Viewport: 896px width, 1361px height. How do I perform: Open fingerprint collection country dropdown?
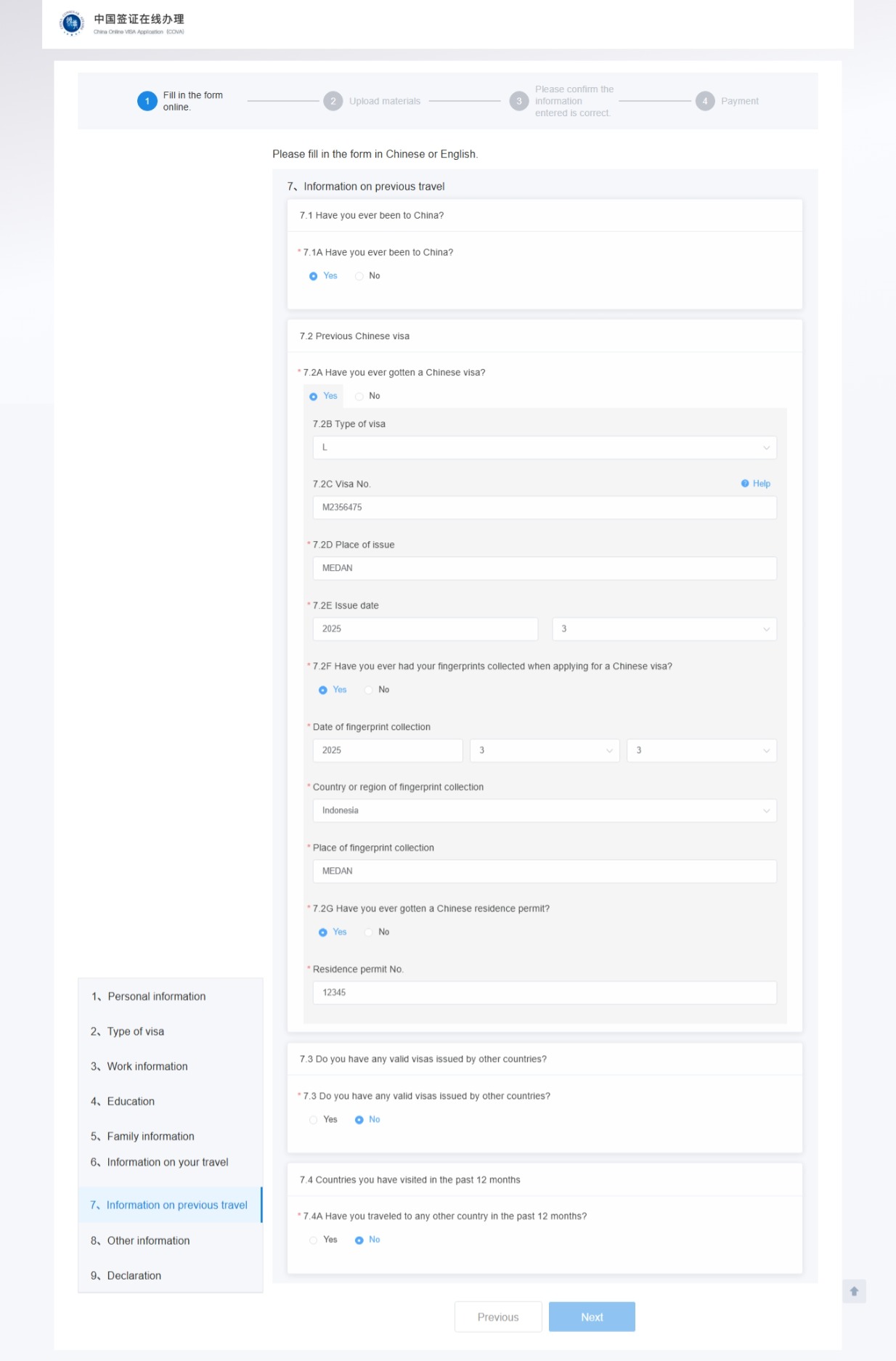tap(544, 810)
